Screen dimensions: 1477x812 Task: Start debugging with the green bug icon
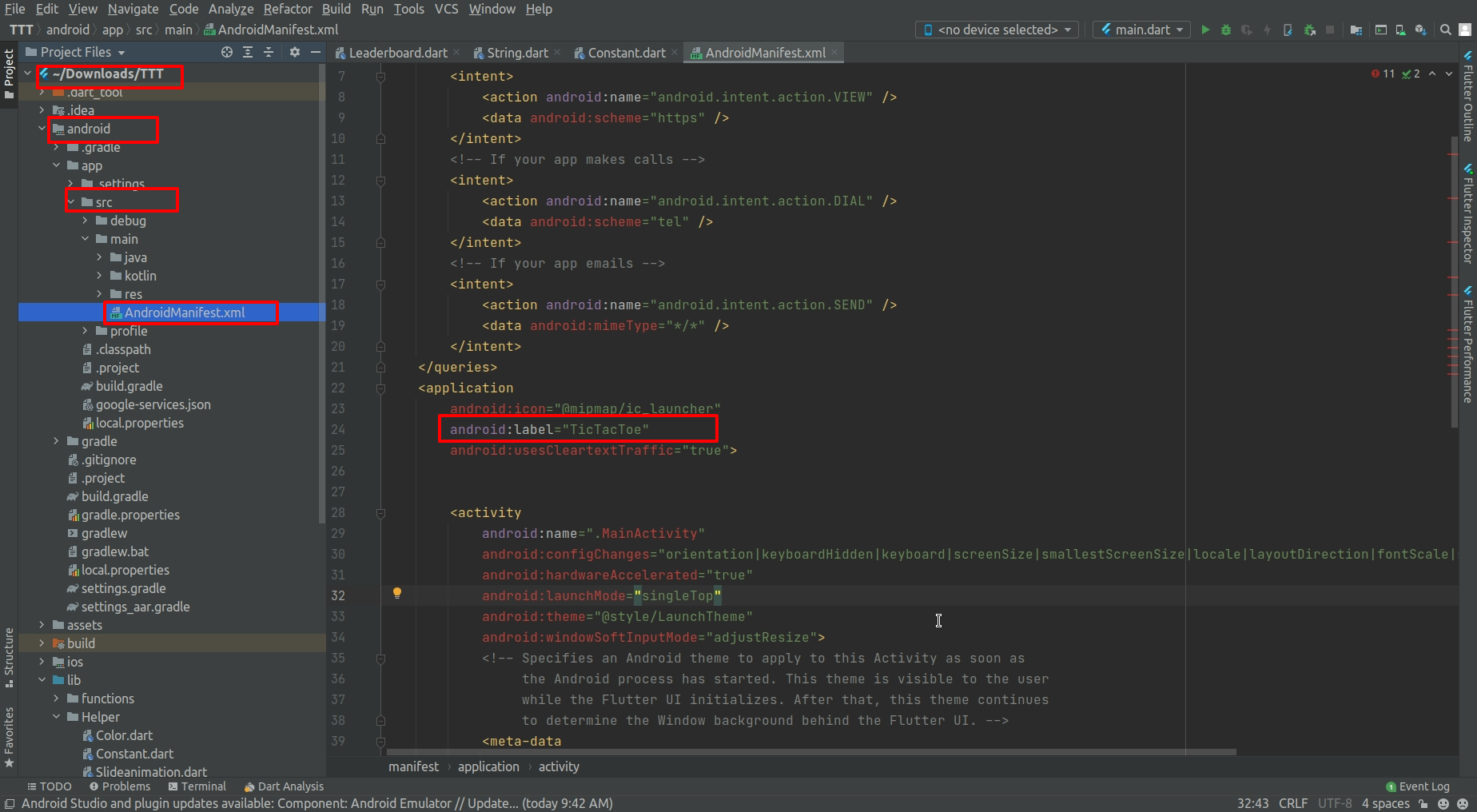[1226, 30]
